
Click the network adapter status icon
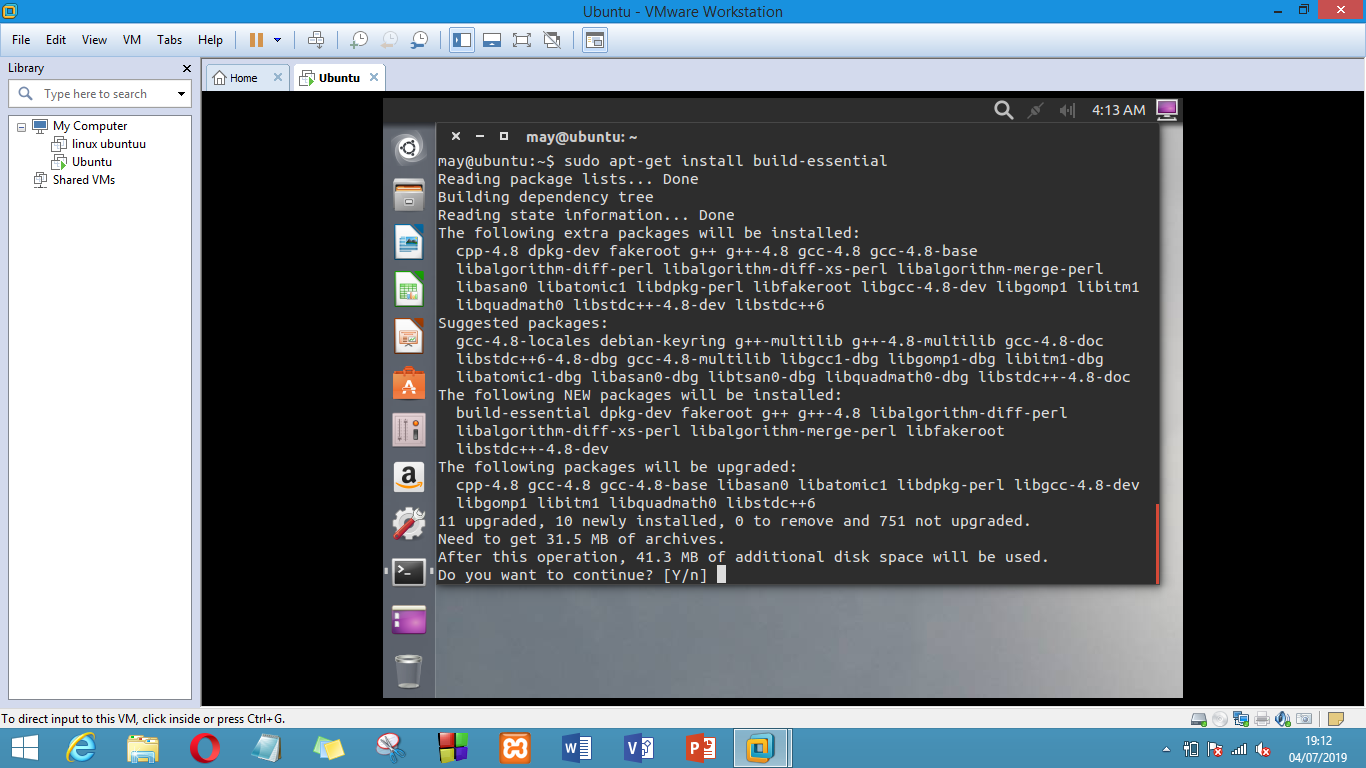1241,719
